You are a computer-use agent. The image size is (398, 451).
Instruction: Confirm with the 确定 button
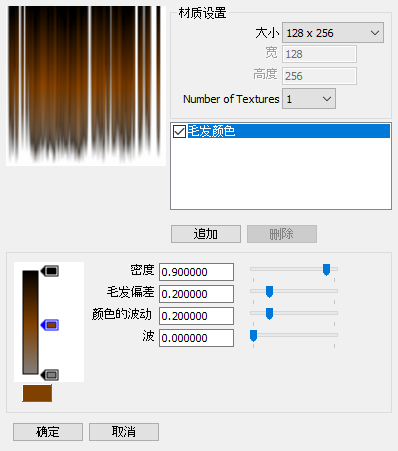48,432
